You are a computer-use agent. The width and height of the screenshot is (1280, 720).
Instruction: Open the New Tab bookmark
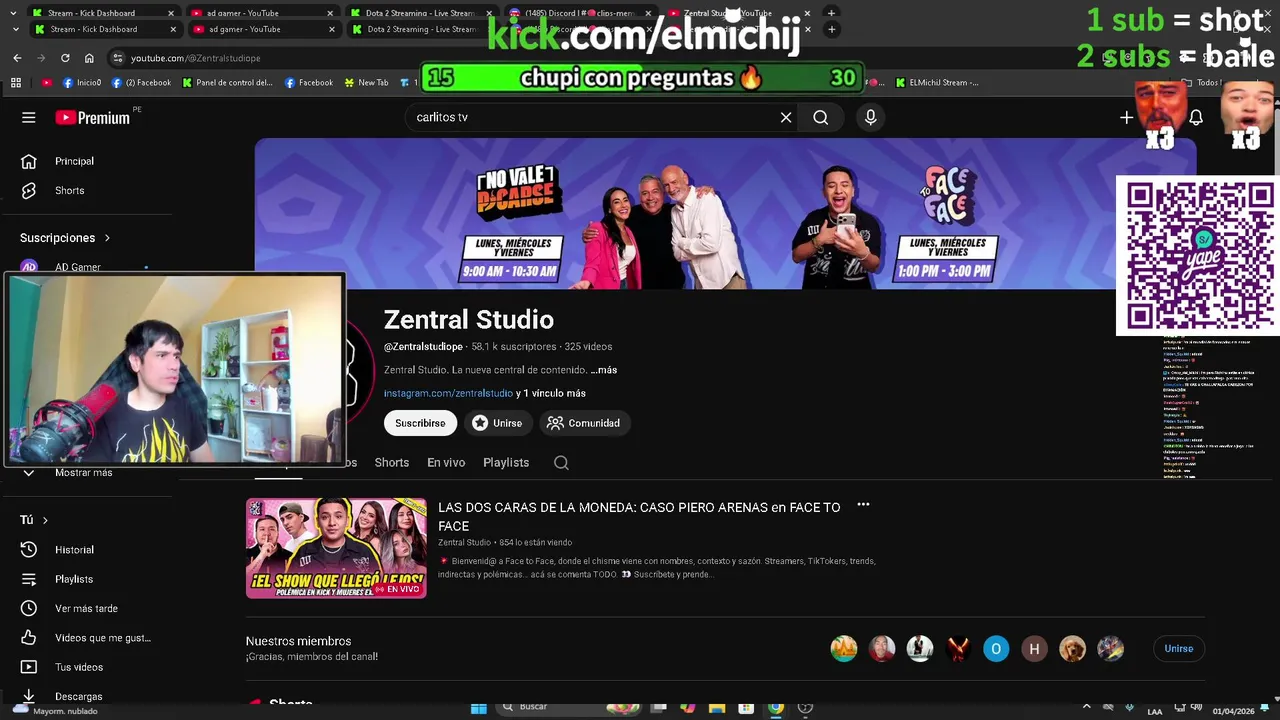(x=367, y=83)
